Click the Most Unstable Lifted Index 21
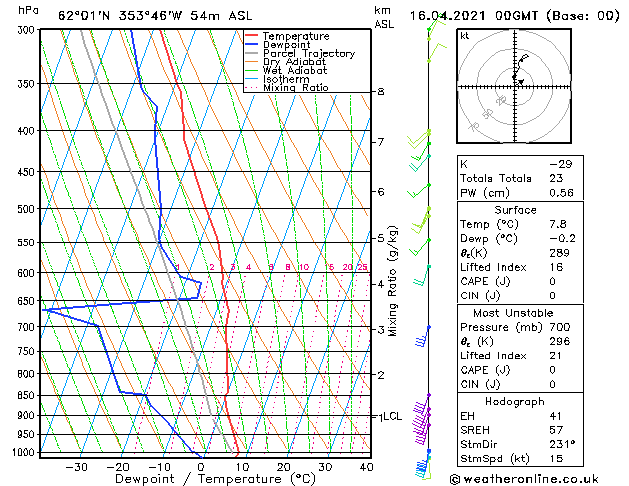This screenshot has height=486, width=629. pyautogui.click(x=555, y=356)
